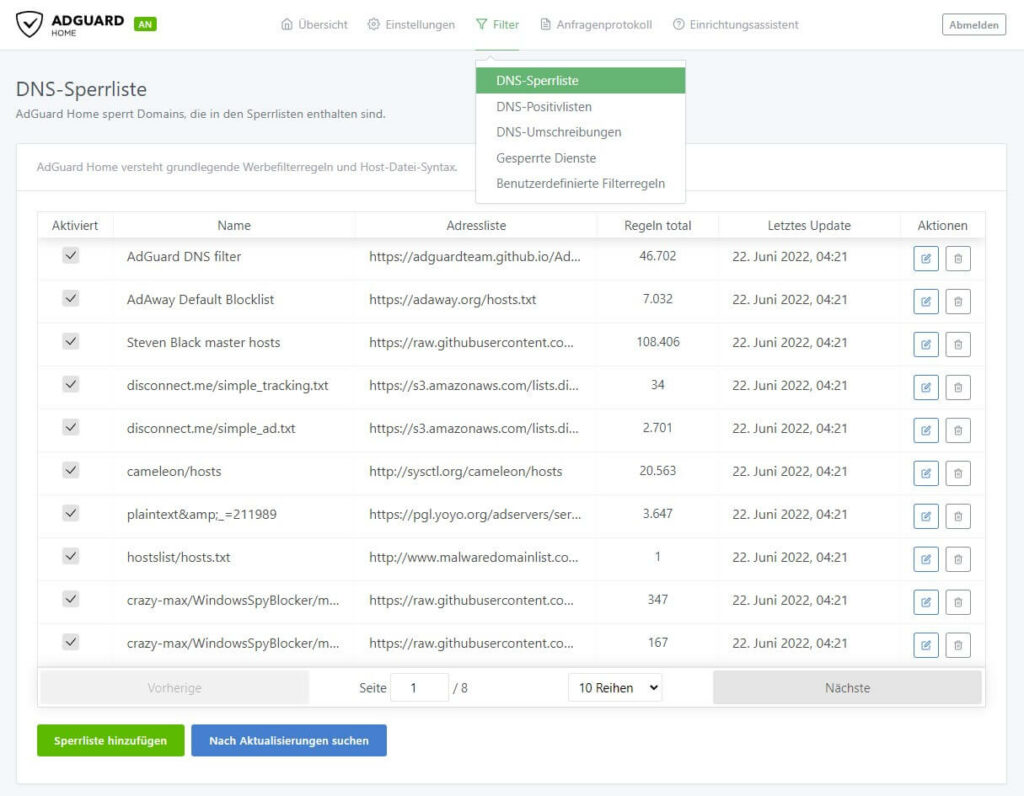Click the Seite page number field

point(419,688)
